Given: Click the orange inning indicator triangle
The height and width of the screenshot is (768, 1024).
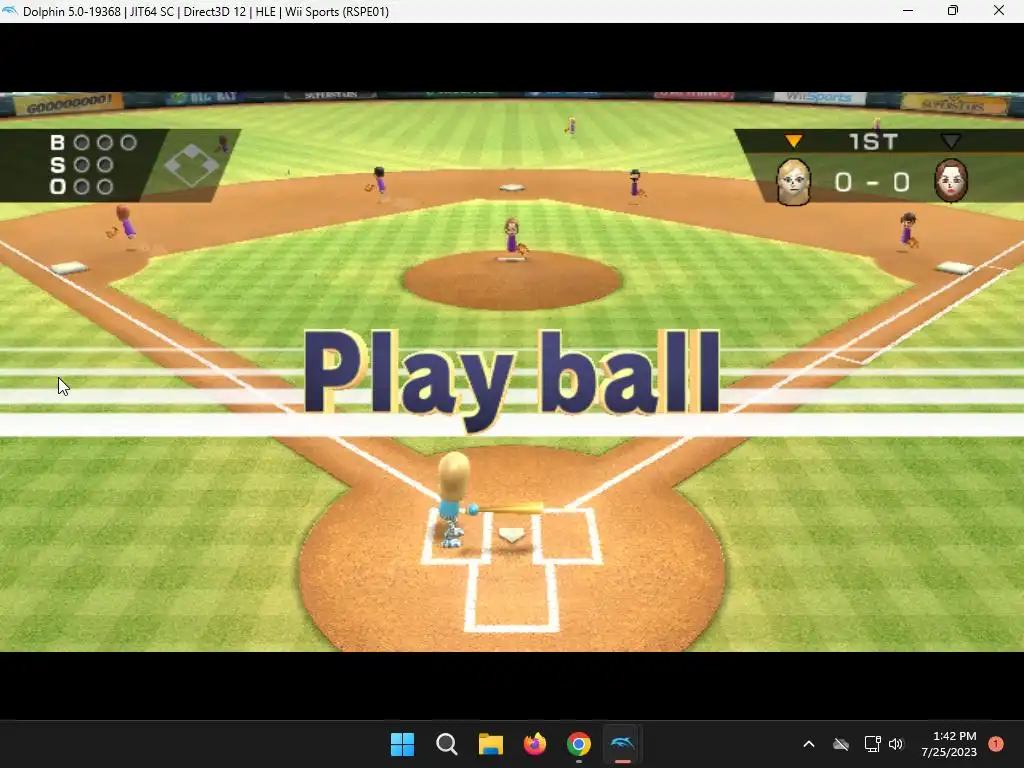Looking at the screenshot, I should (793, 141).
